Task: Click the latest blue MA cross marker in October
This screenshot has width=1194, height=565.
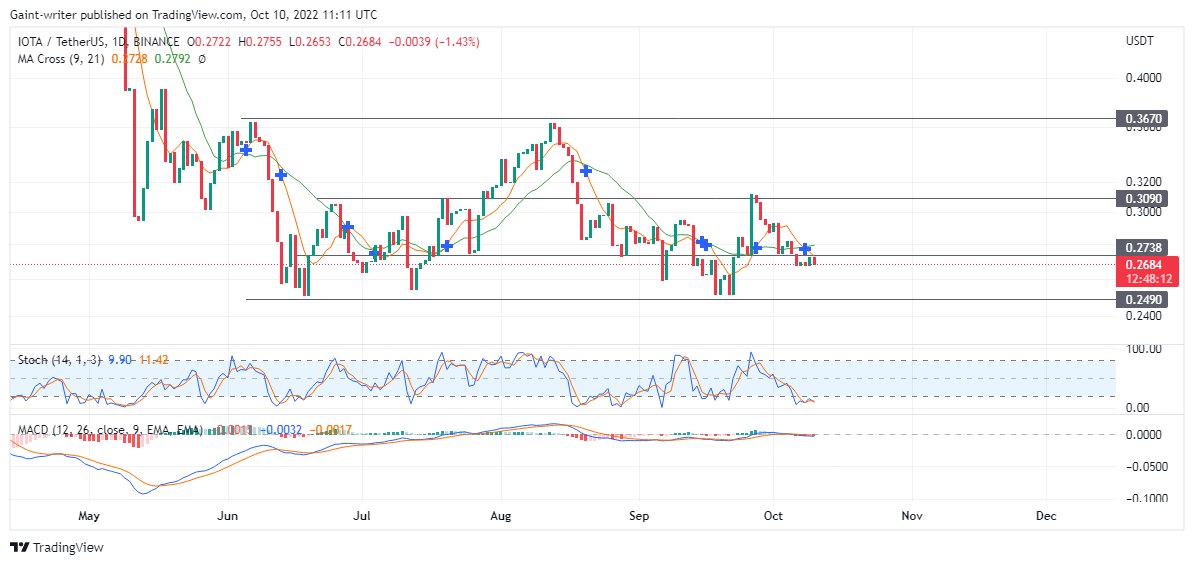Action: 805,248
